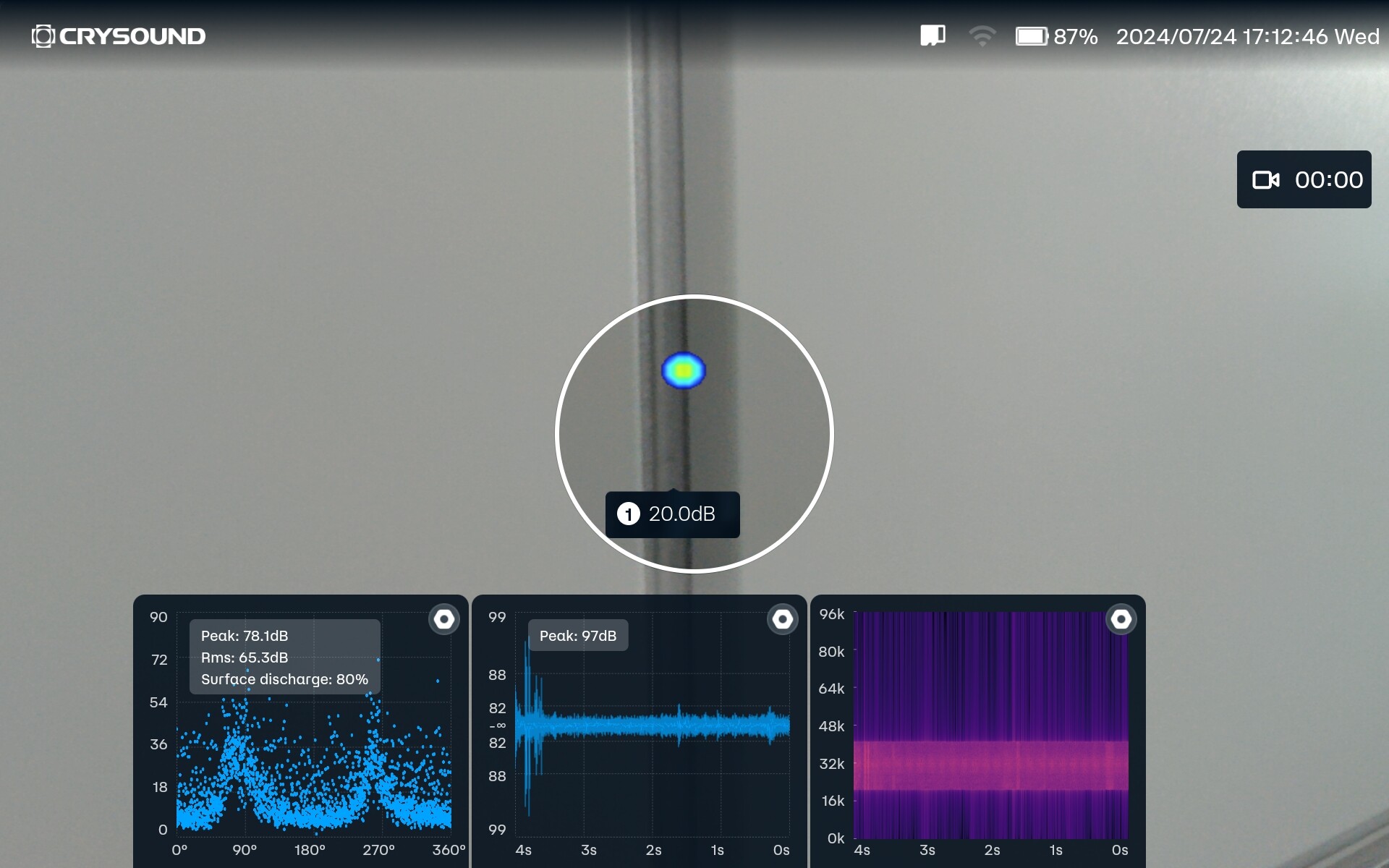Click the 00:00 recording timer button
The width and height of the screenshot is (1389, 868).
(x=1328, y=179)
